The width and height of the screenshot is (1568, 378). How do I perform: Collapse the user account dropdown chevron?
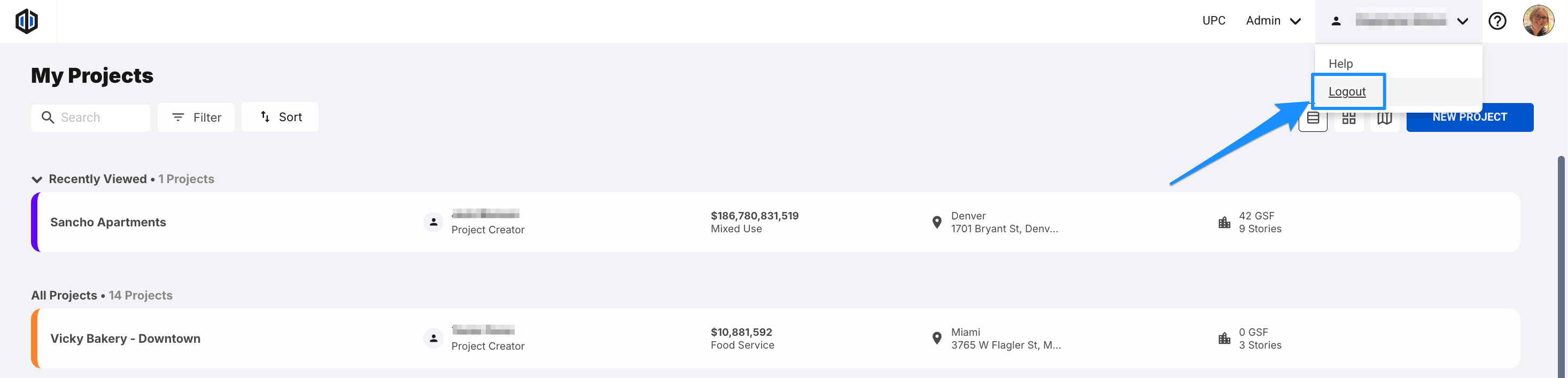point(1462,21)
